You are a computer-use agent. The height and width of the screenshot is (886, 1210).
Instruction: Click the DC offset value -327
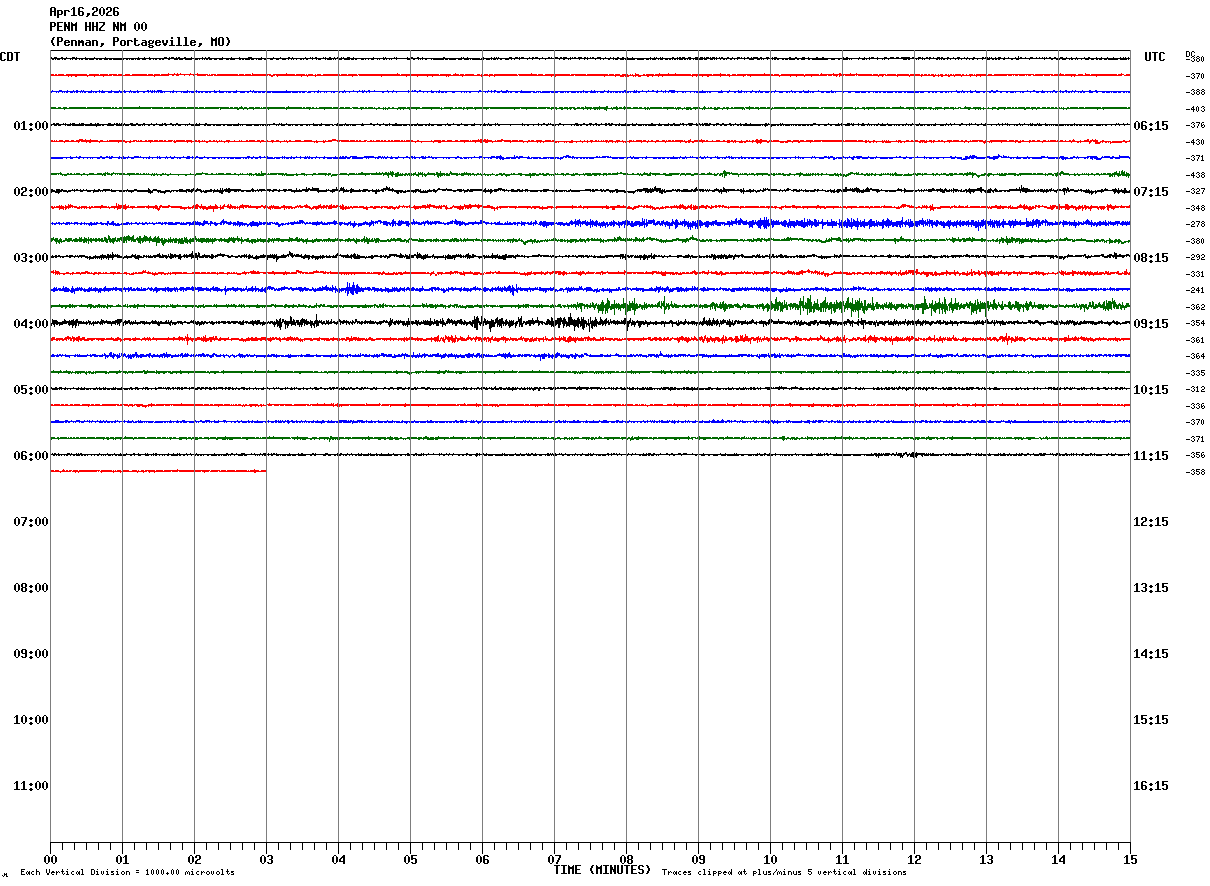click(x=1195, y=192)
